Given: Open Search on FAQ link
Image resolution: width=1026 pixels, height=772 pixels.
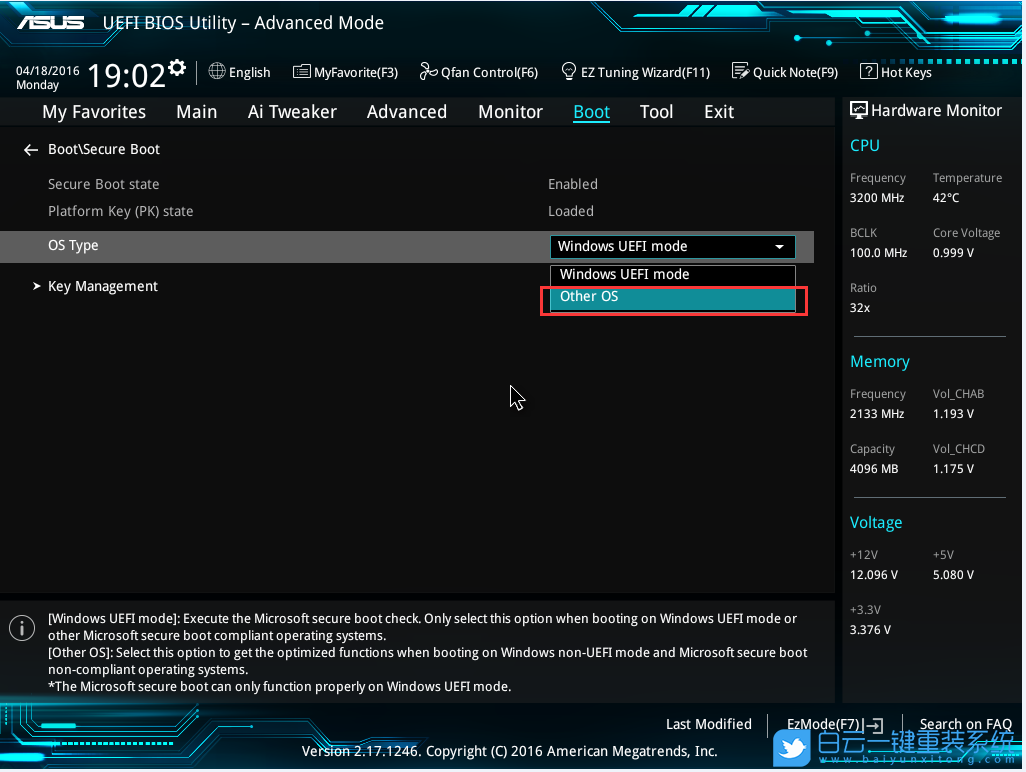Looking at the screenshot, I should [x=965, y=724].
